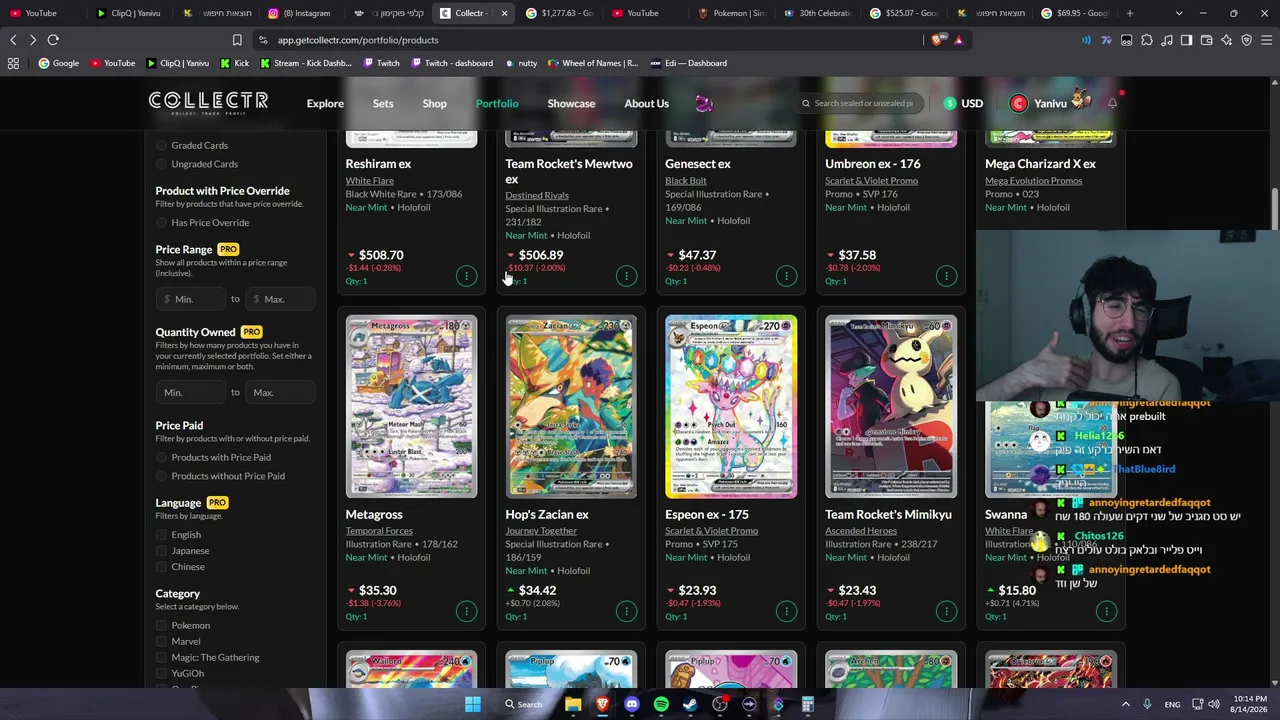Open File Explorer from the taskbar
Screen dimensions: 1280x720
point(573,704)
